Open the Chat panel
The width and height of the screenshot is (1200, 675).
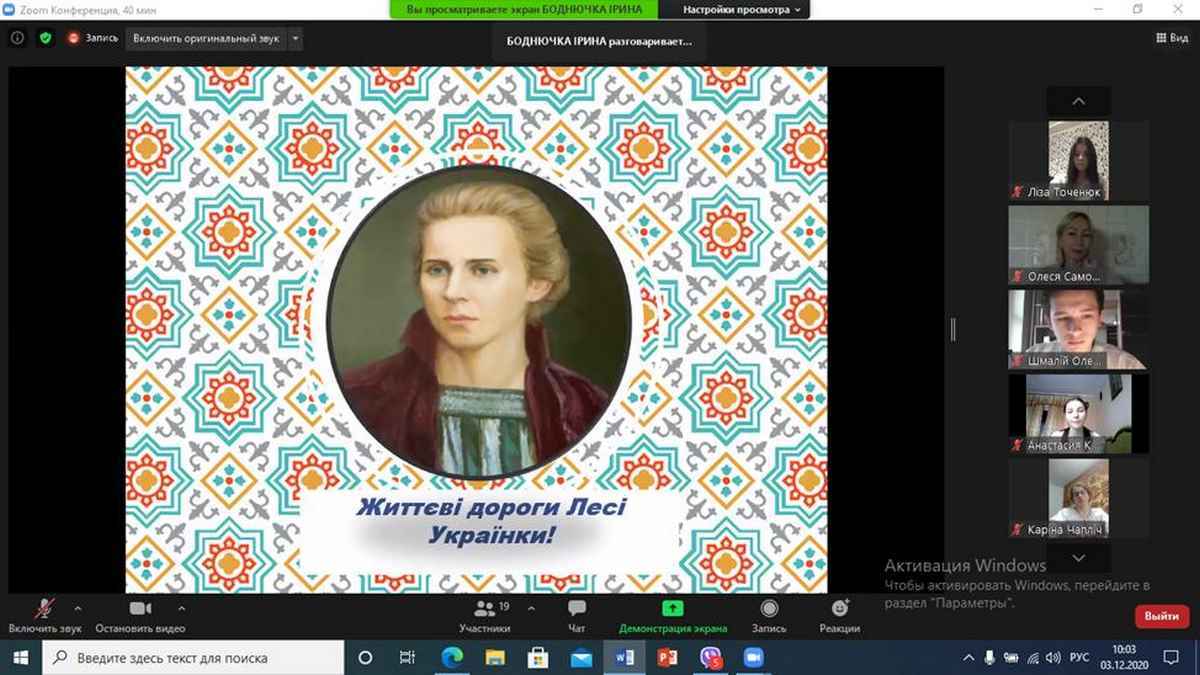click(x=577, y=609)
